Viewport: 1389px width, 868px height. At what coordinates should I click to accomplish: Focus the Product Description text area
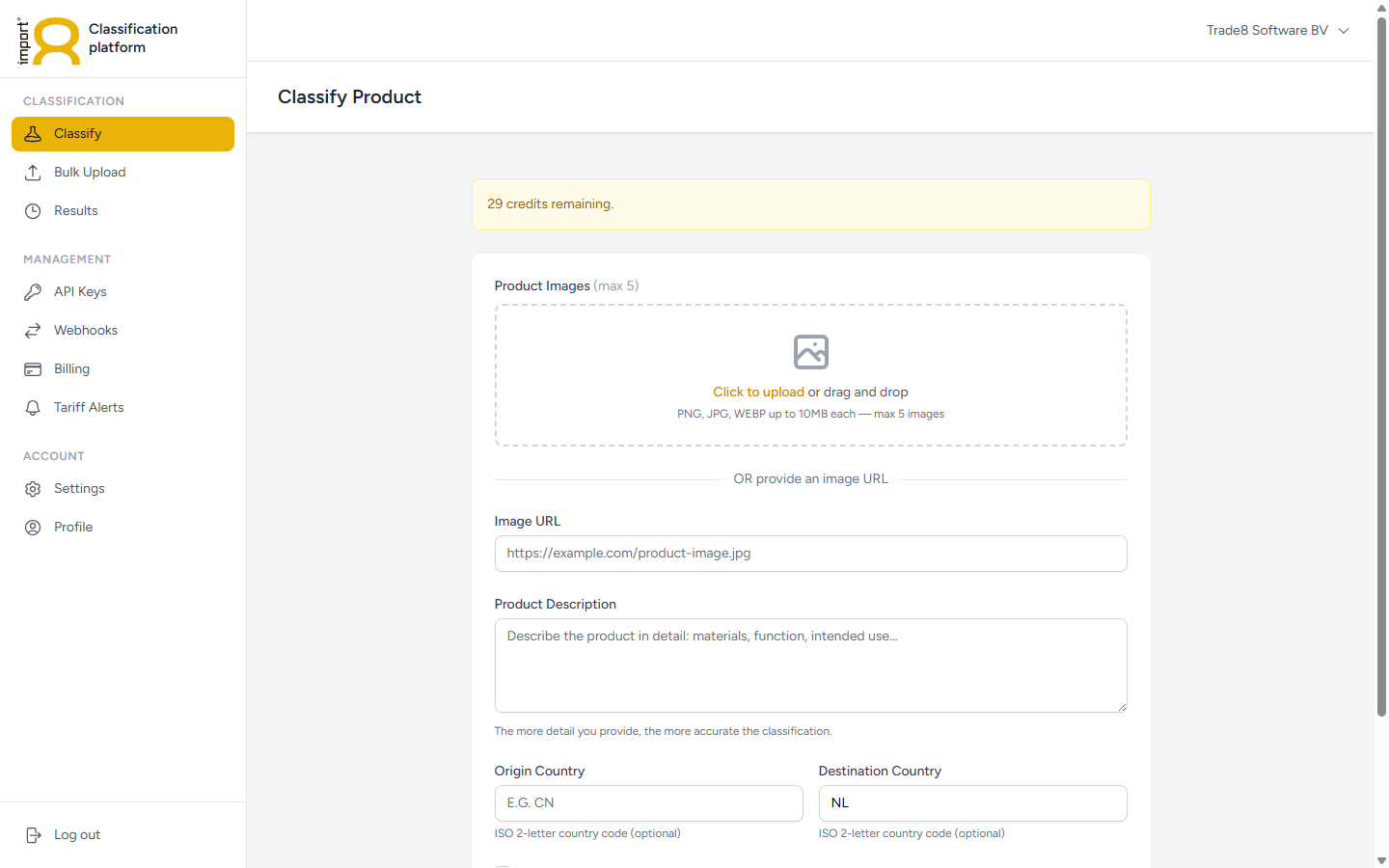point(810,665)
